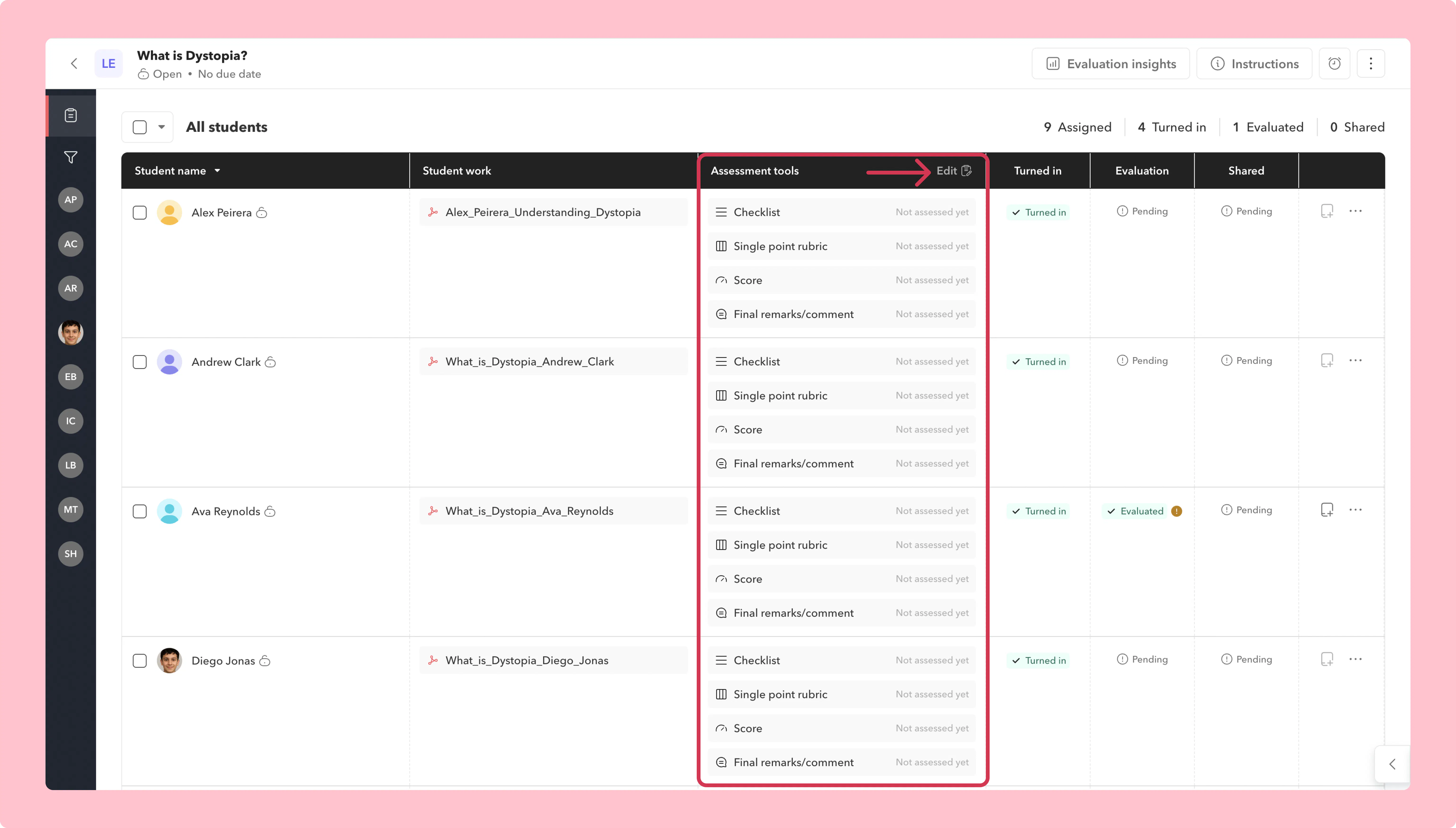
Task: Select the AP student avatar in sidebar
Action: click(70, 200)
